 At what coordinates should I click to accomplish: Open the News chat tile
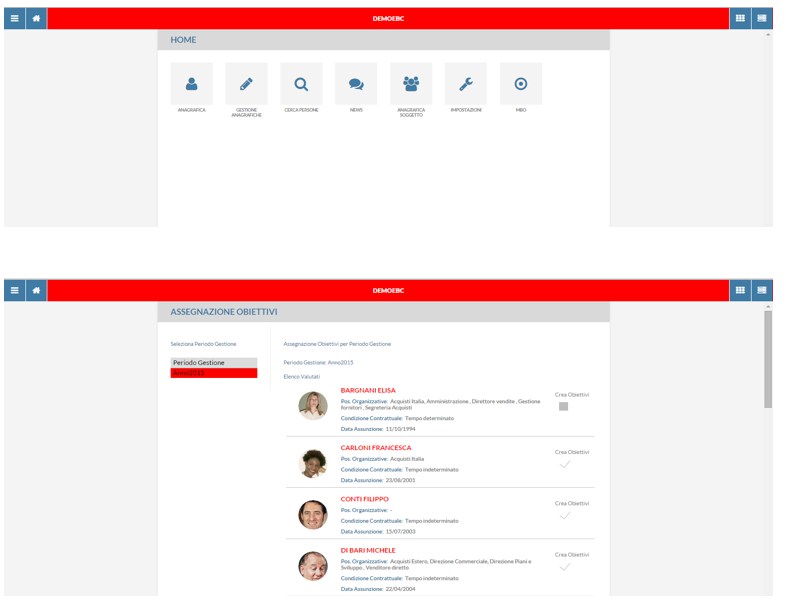pos(356,84)
